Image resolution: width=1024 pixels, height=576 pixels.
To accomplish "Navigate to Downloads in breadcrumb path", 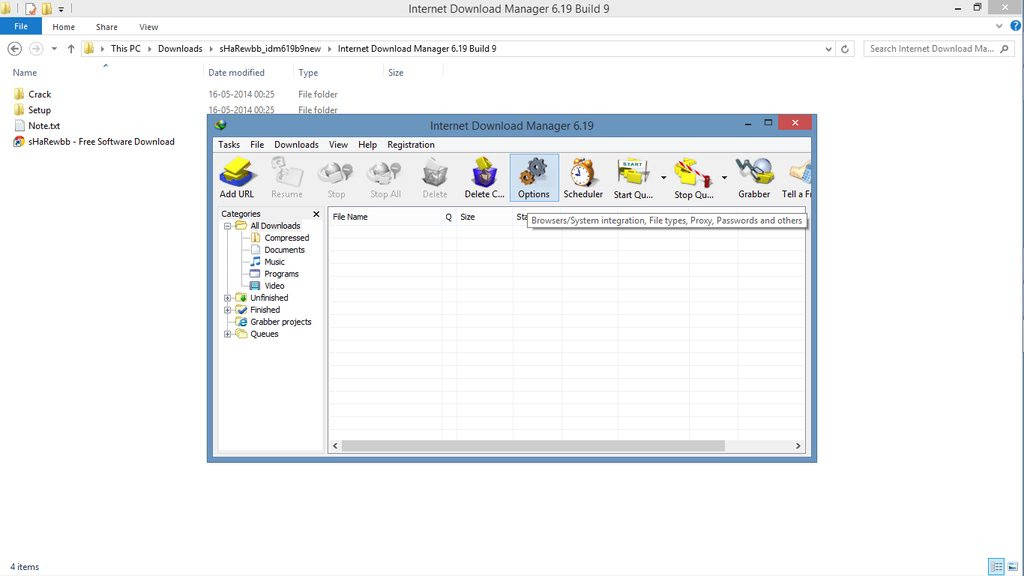I will point(180,49).
